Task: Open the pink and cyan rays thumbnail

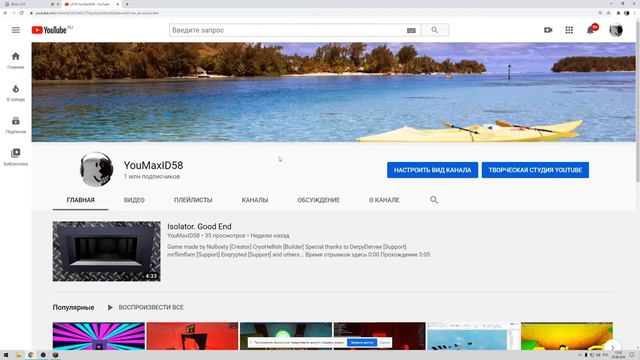Action: pos(99,336)
